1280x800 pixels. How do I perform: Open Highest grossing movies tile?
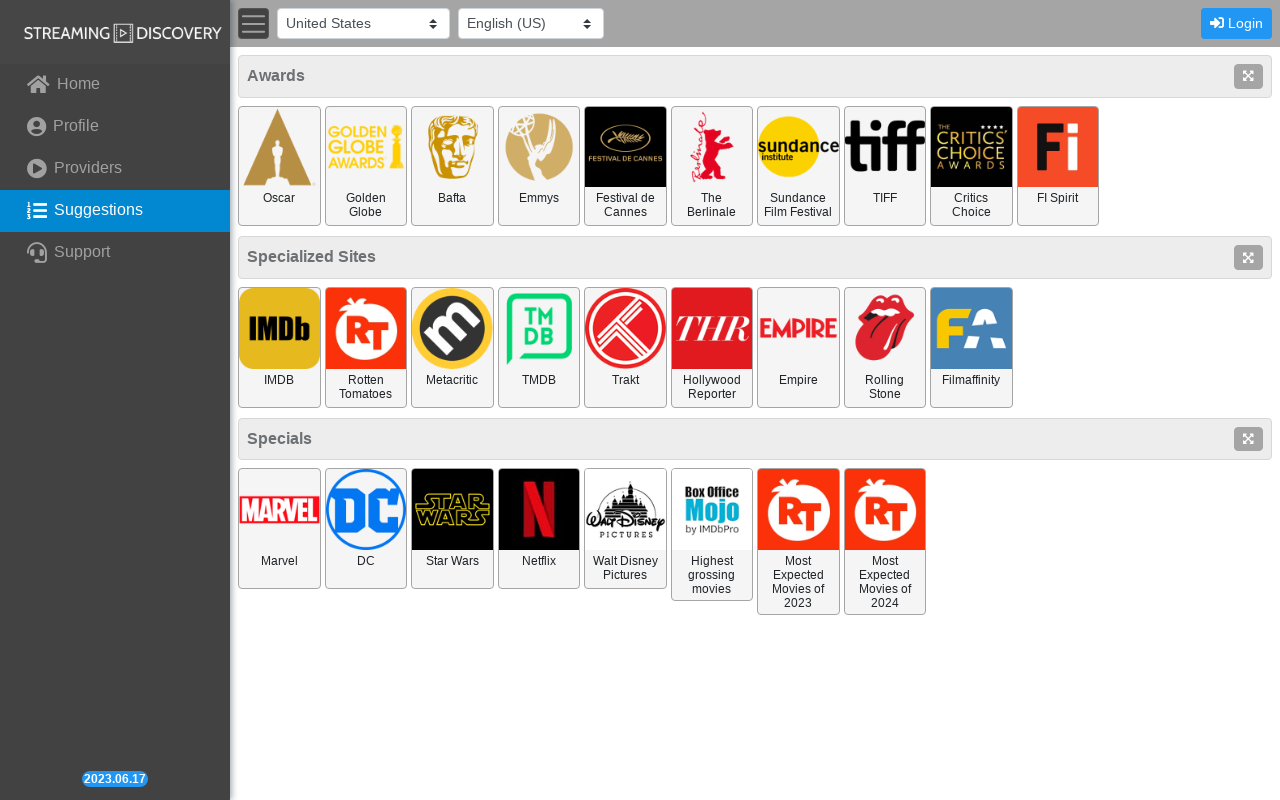pos(712,534)
